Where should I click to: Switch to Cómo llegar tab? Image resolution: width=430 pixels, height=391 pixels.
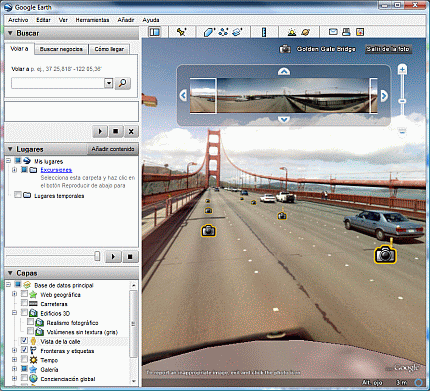coord(109,49)
